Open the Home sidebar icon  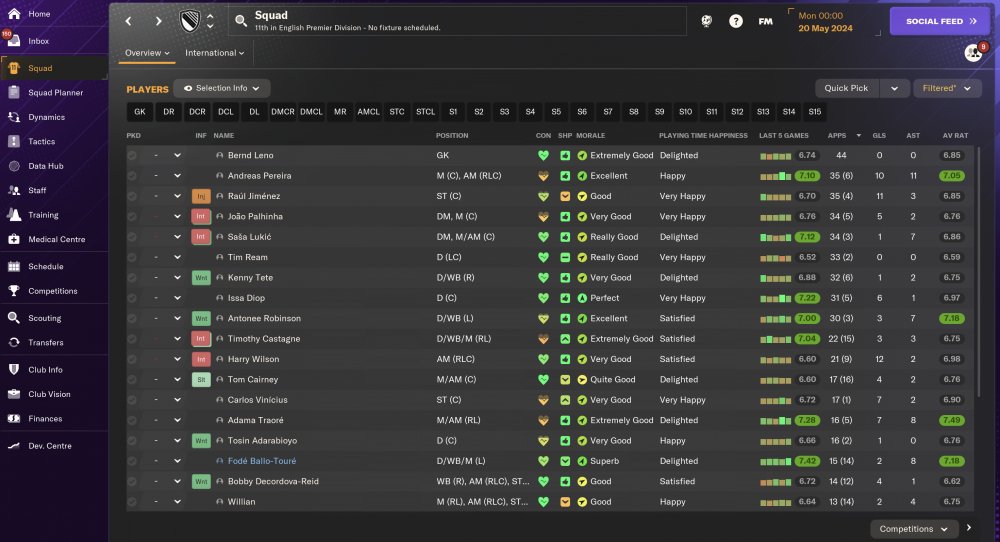point(14,13)
